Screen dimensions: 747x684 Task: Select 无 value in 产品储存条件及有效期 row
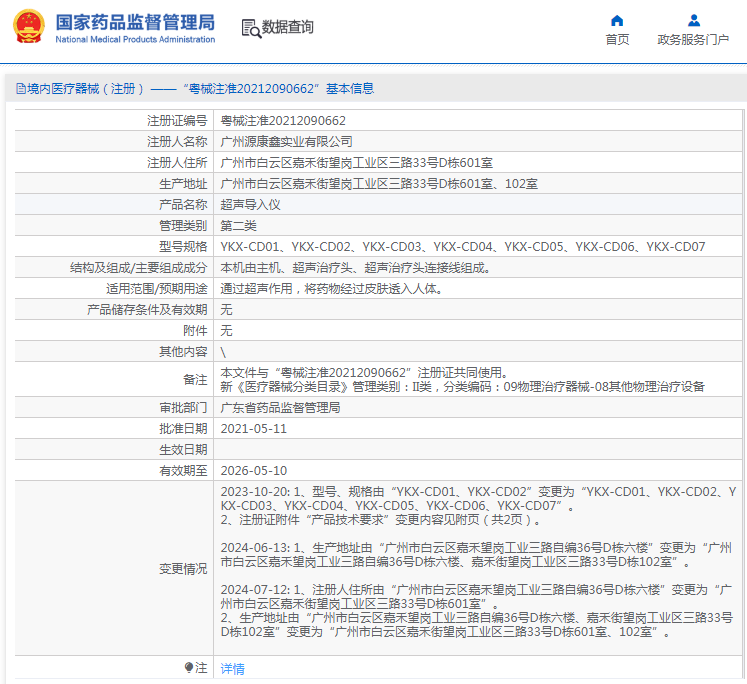[x=226, y=310]
